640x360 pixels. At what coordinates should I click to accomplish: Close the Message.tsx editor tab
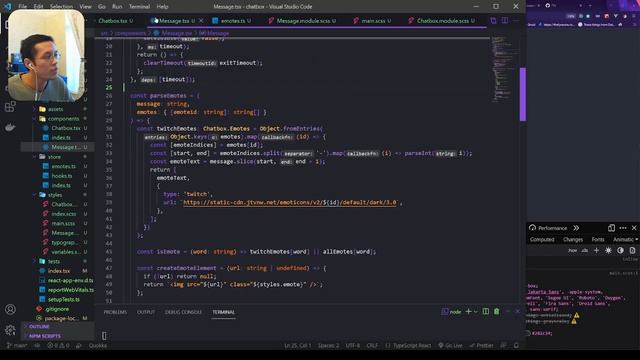coord(201,20)
